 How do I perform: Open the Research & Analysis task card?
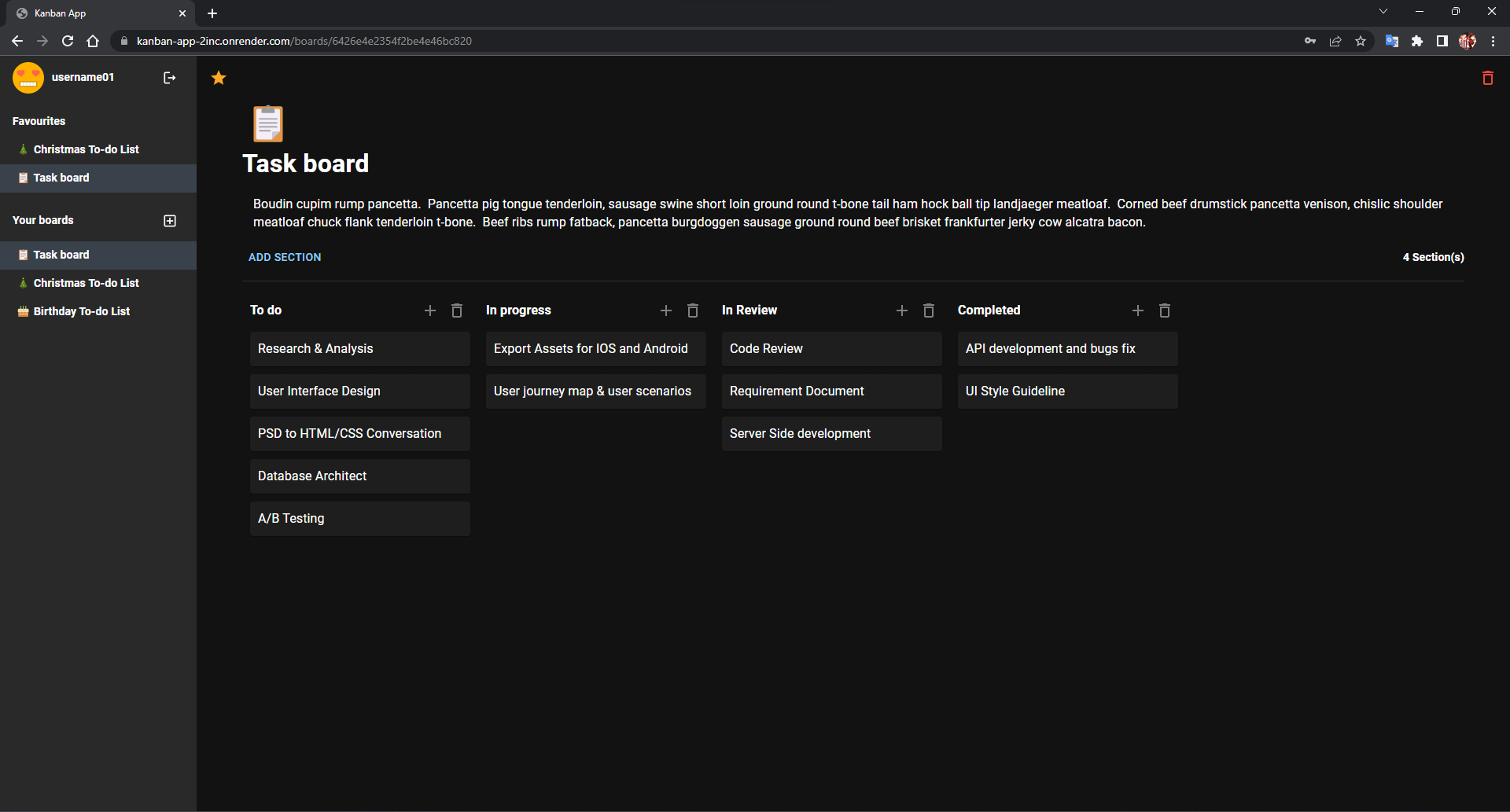pos(359,348)
